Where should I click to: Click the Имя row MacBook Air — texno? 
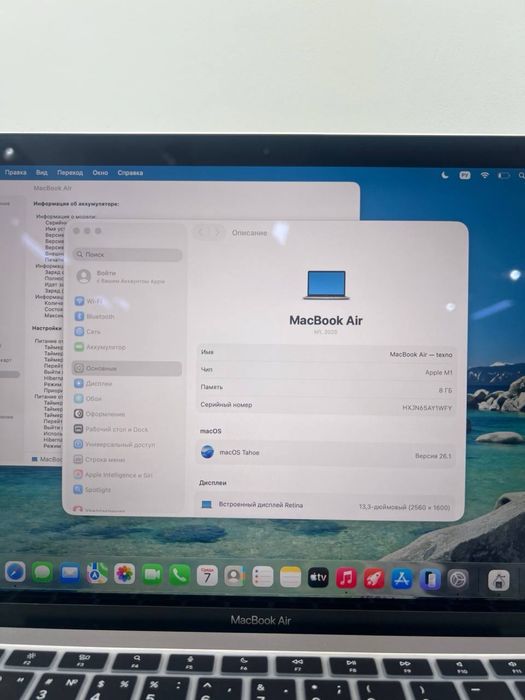click(326, 353)
